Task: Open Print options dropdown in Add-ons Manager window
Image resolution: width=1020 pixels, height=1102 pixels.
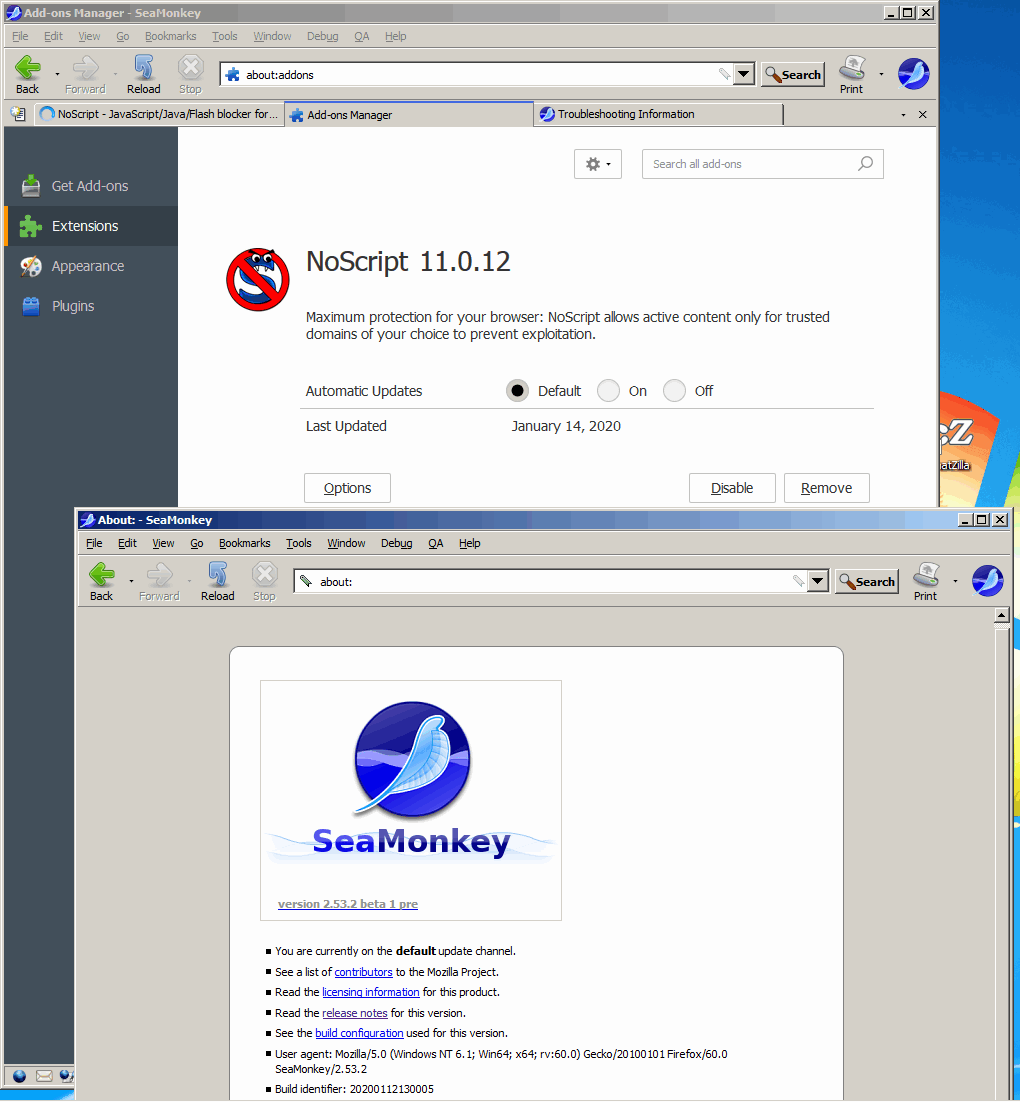Action: point(882,74)
